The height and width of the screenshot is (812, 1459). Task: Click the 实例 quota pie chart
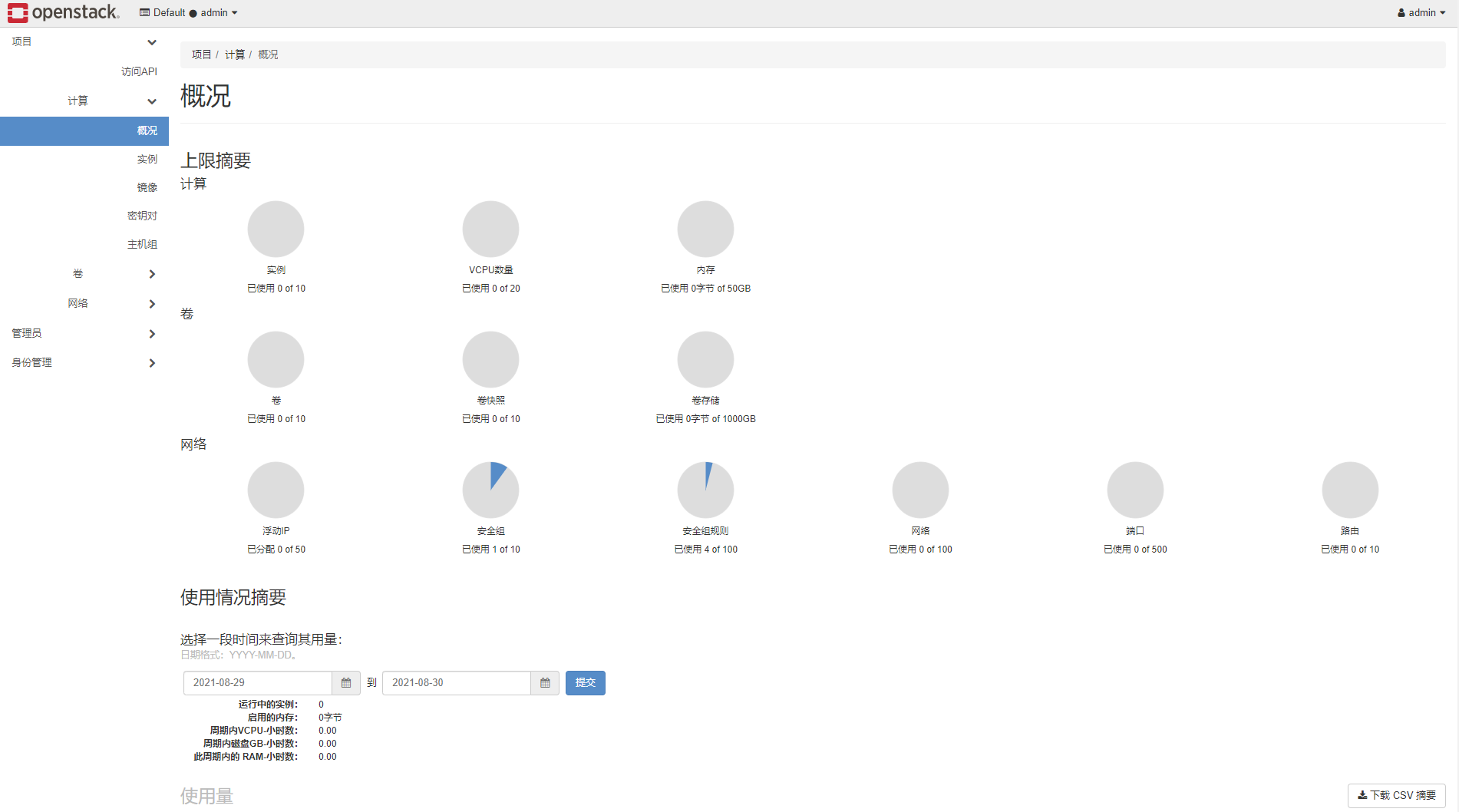(x=276, y=229)
